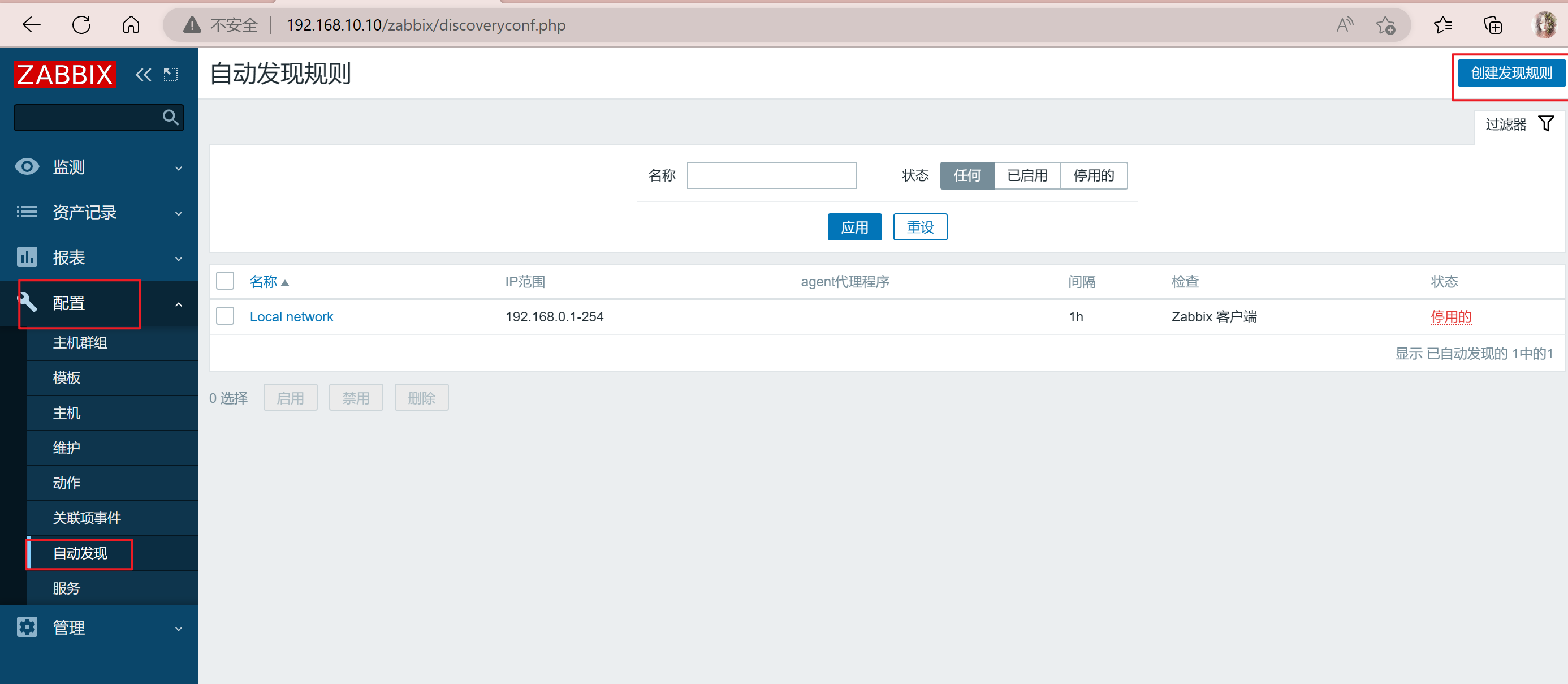Open 服务 submenu item
This screenshot has height=684, width=1568.
tap(113, 588)
